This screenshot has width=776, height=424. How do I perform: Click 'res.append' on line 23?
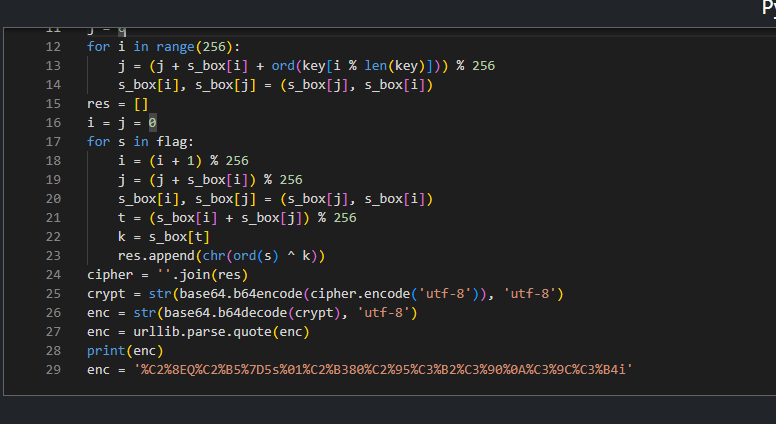click(156, 256)
